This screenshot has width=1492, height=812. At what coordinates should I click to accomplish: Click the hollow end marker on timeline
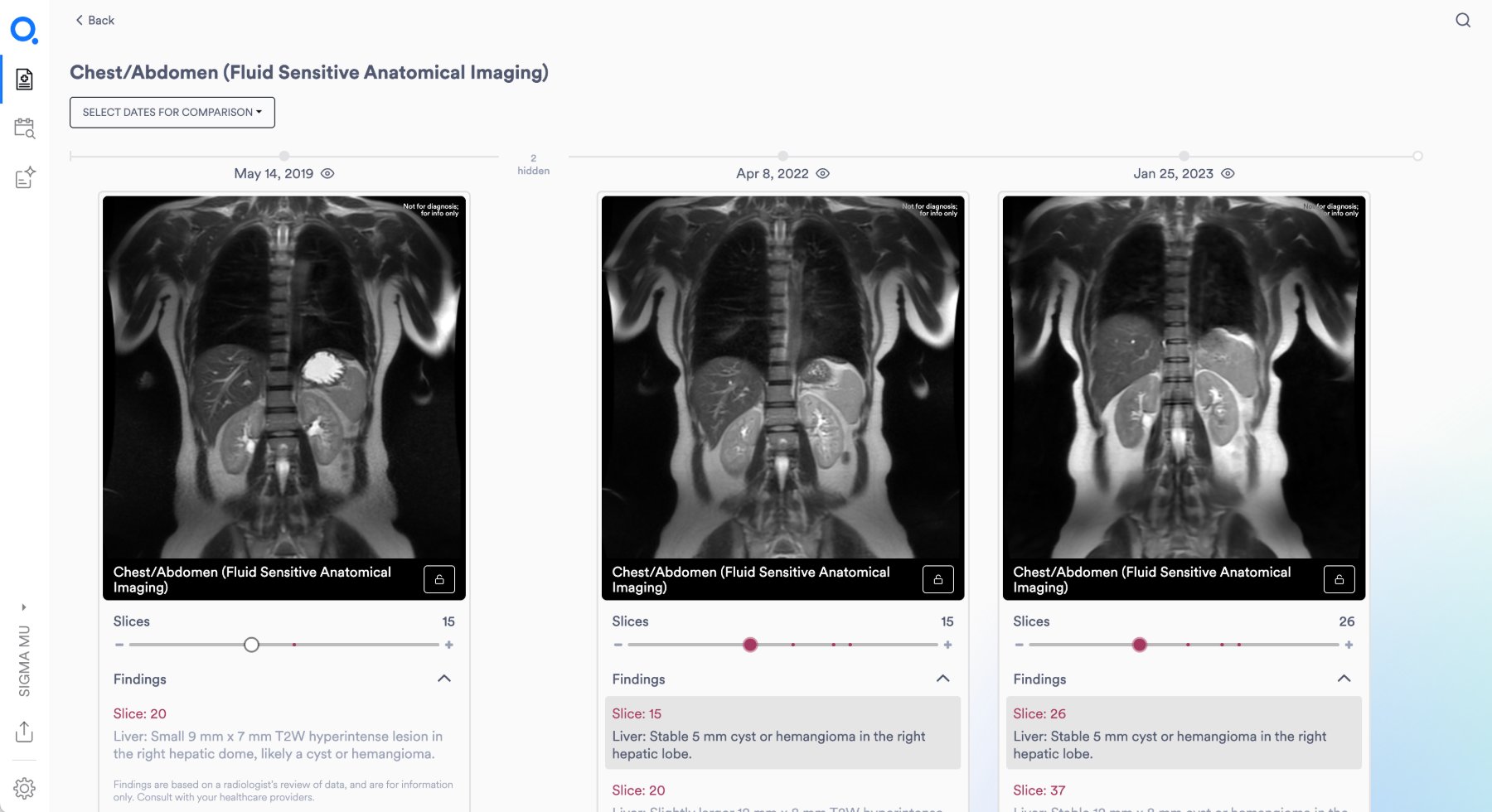(1418, 156)
